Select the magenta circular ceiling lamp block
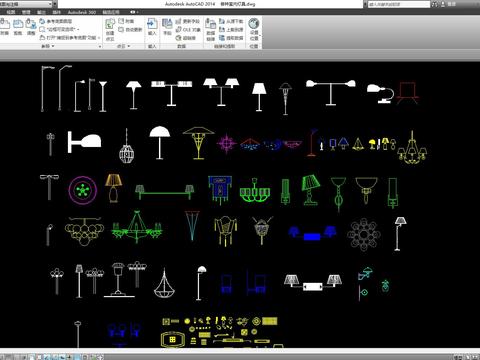The width and height of the screenshot is (480, 360). [83, 190]
